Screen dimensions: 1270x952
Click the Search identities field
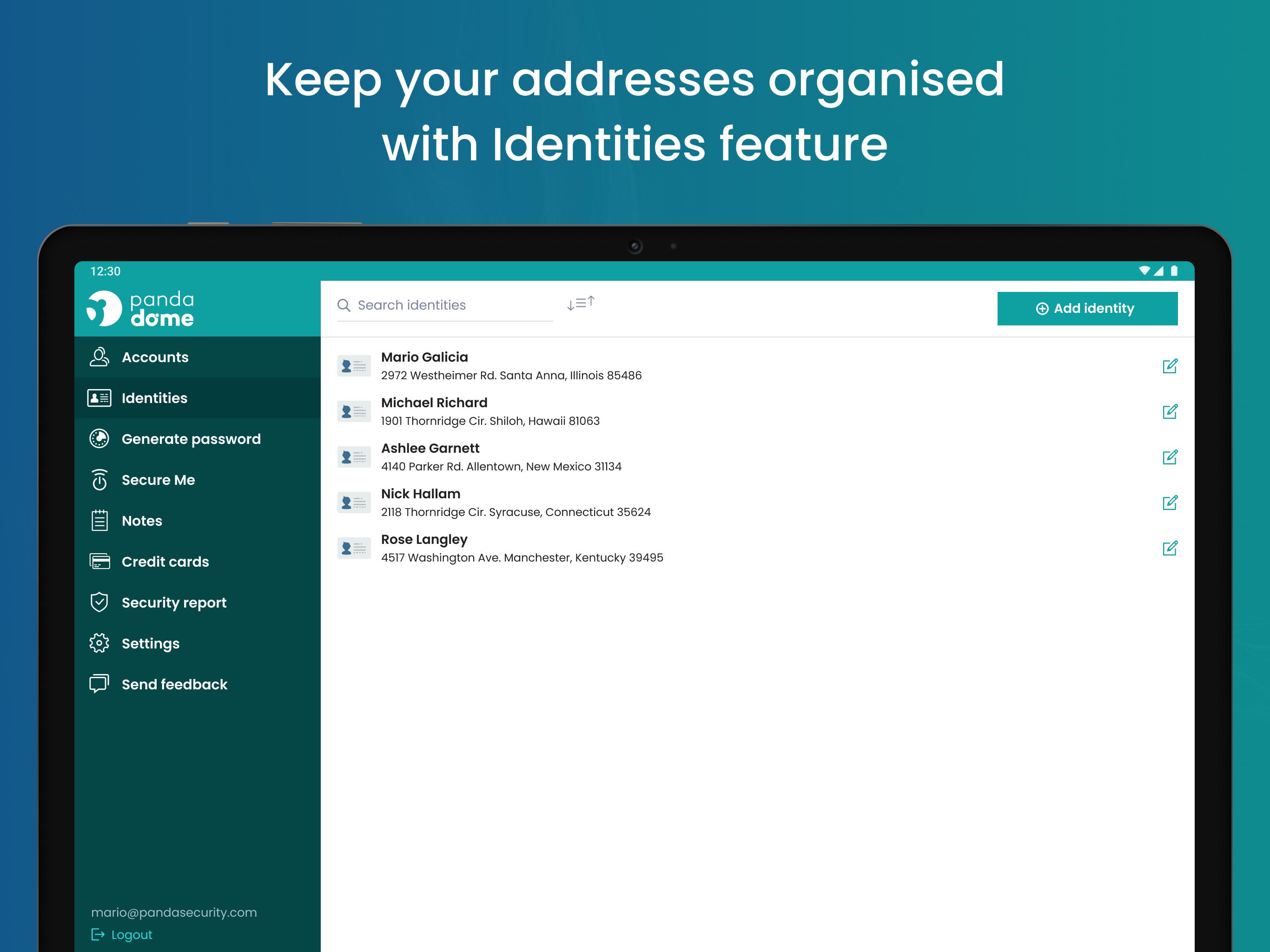tap(445, 305)
